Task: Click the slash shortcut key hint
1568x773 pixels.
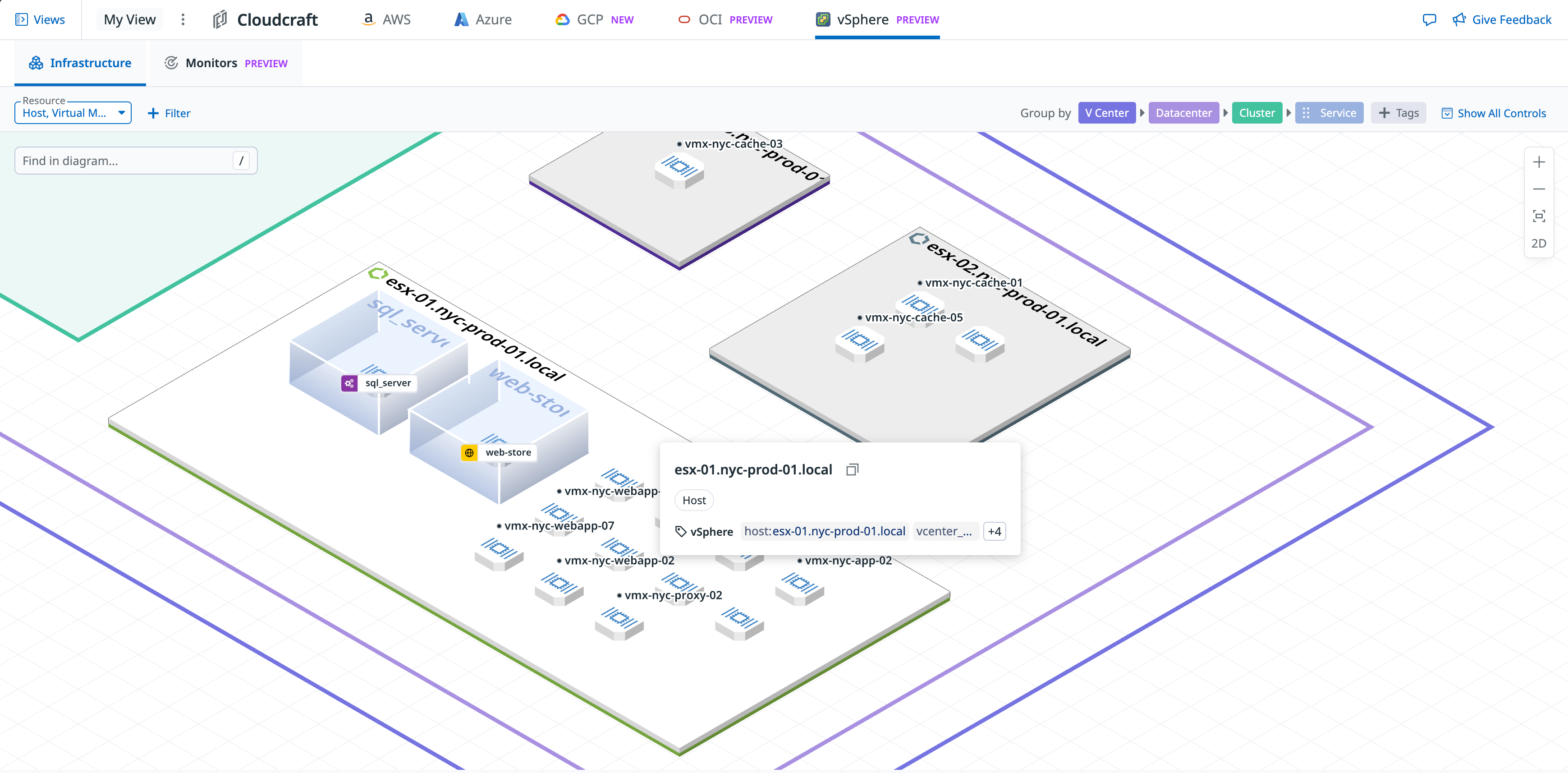Action: click(x=241, y=161)
